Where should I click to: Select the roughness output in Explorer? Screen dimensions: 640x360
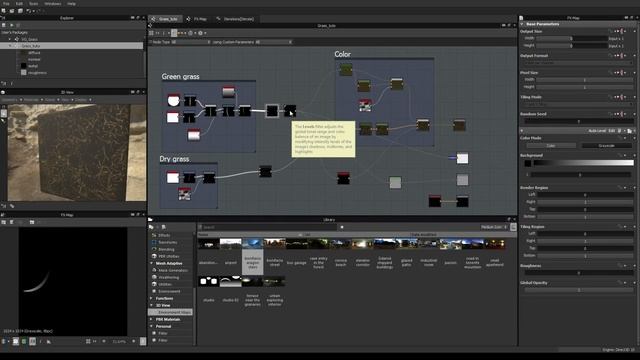pos(37,73)
